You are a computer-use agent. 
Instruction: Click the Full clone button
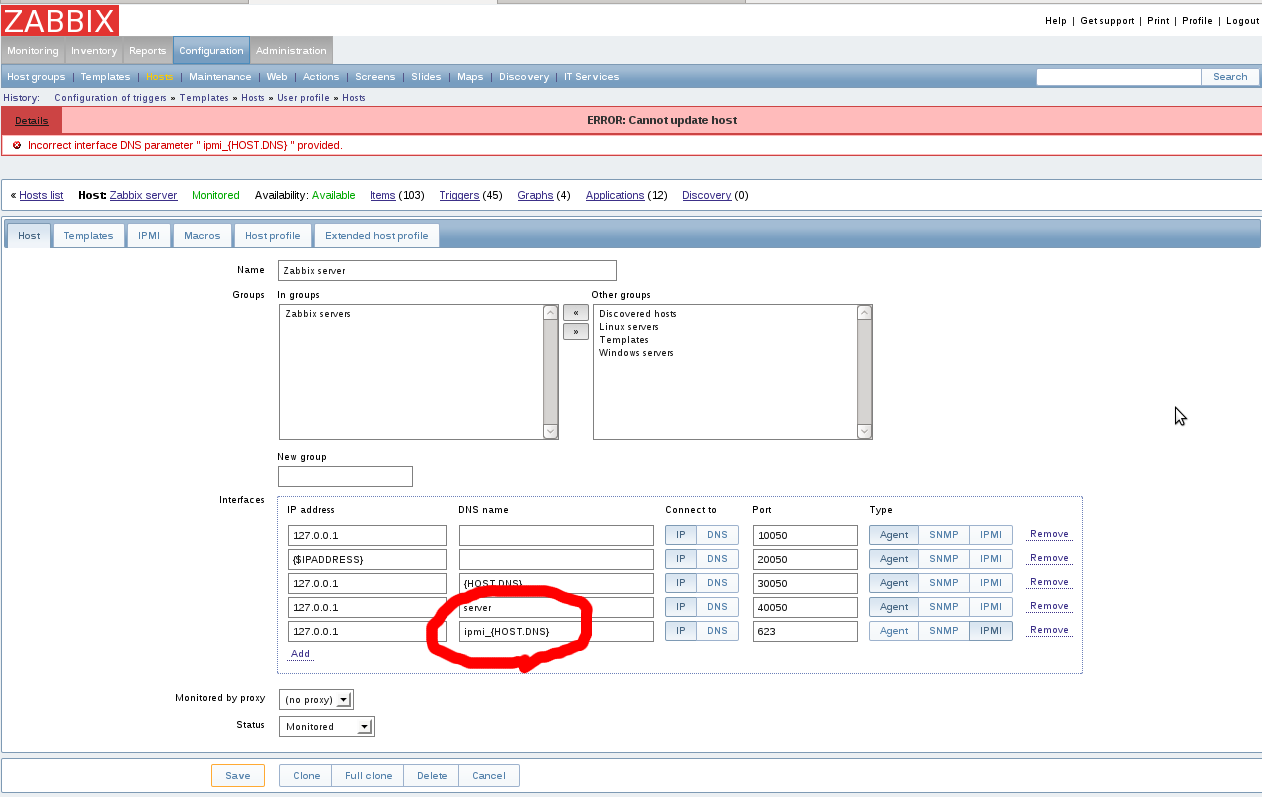click(x=369, y=776)
